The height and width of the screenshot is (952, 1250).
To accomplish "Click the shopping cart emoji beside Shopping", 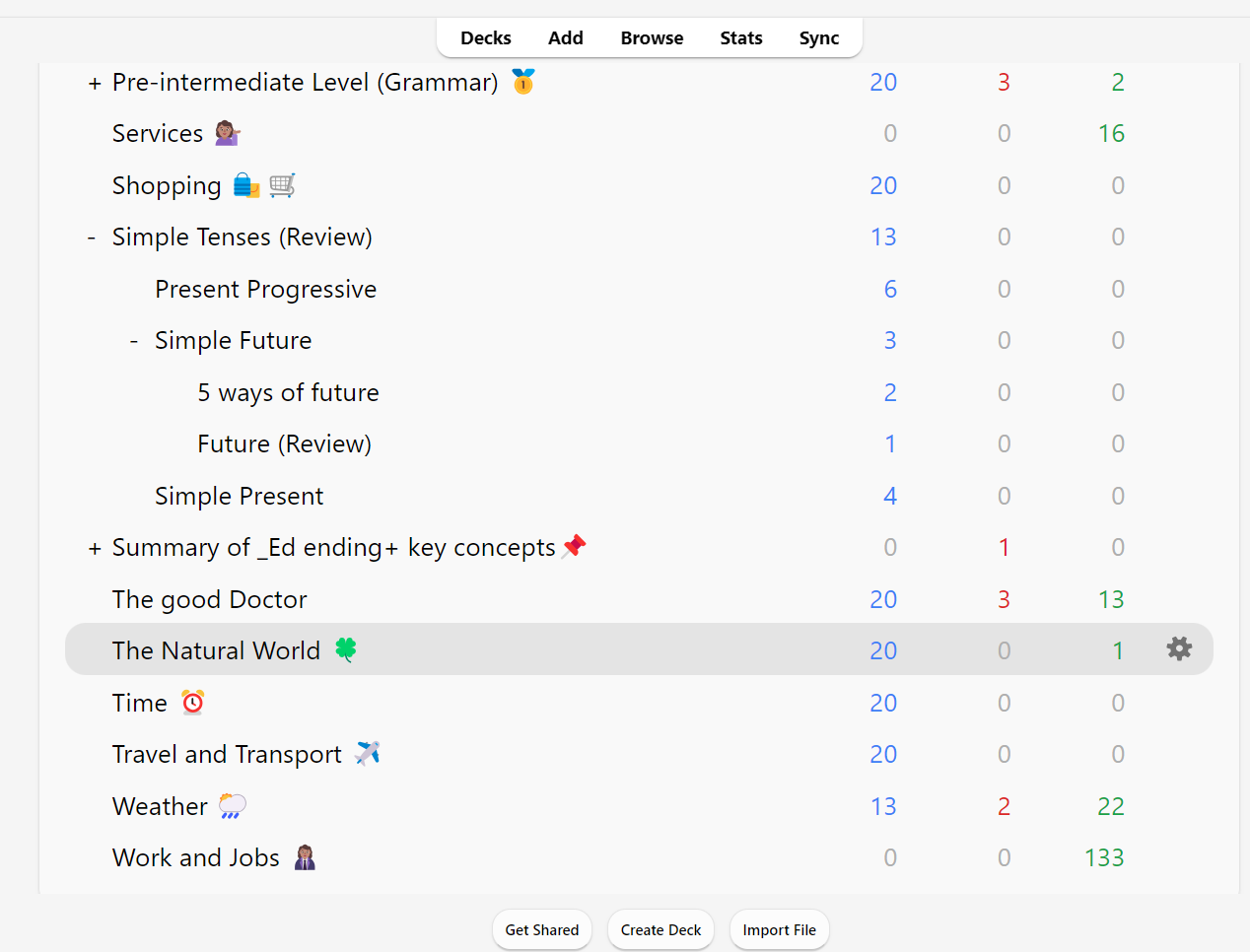I will point(283,184).
